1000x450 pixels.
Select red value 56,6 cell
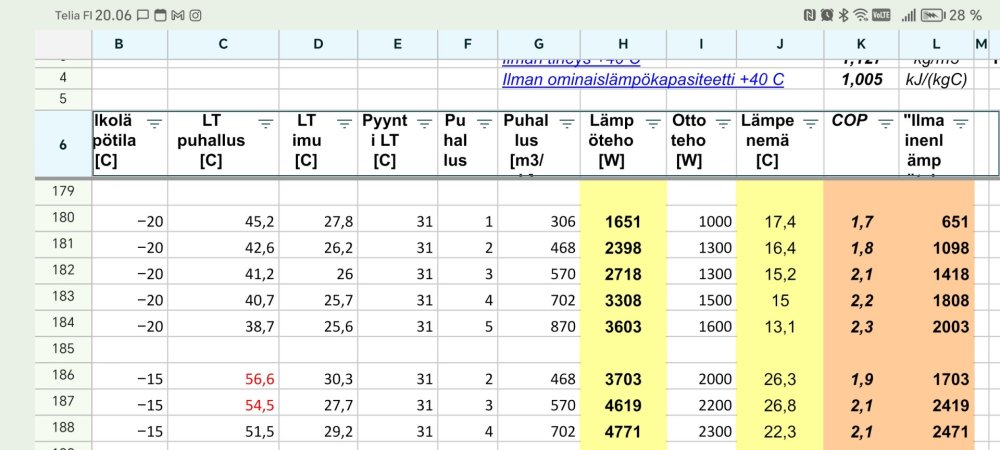(x=223, y=379)
